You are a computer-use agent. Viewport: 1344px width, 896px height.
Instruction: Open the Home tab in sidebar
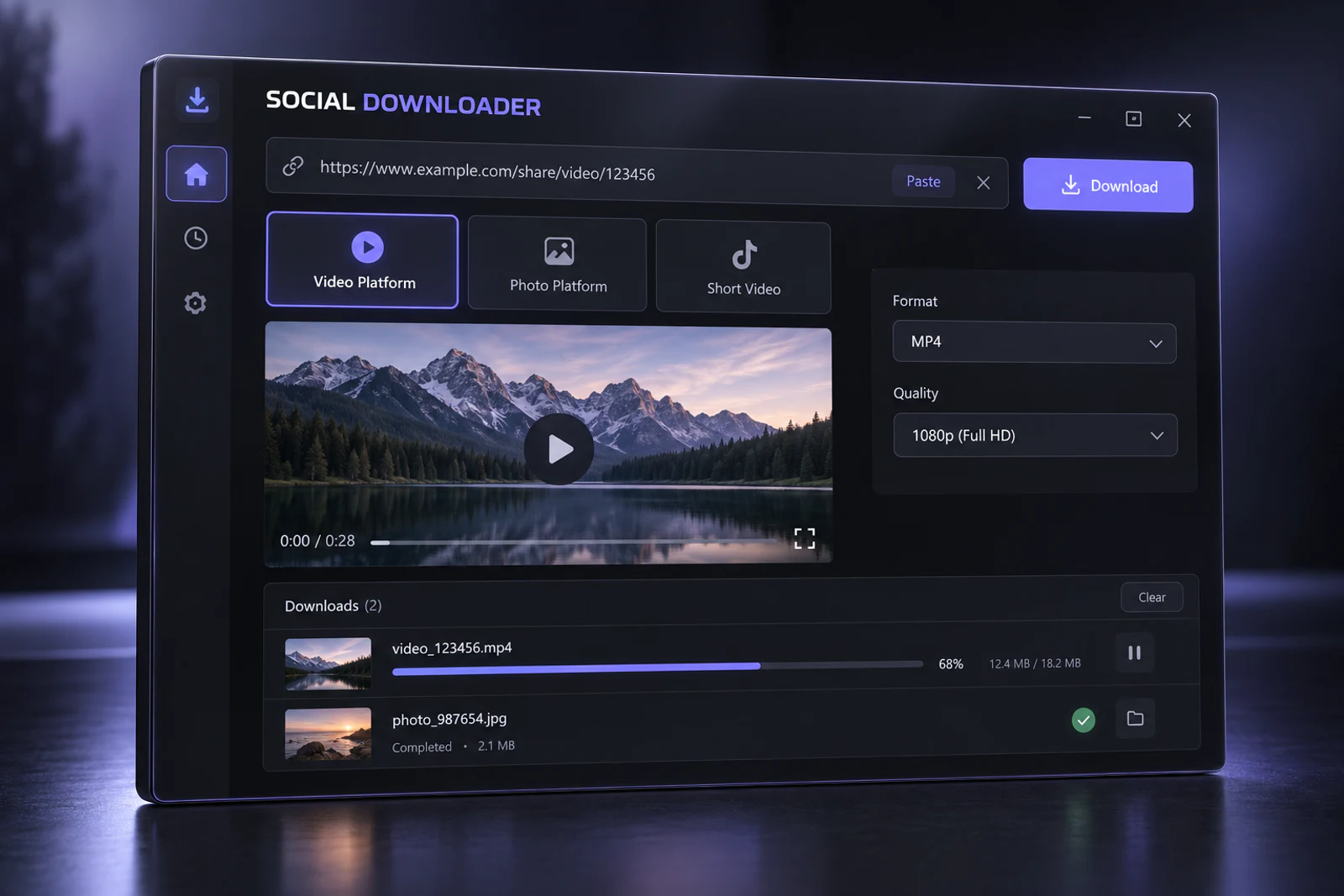(x=197, y=174)
